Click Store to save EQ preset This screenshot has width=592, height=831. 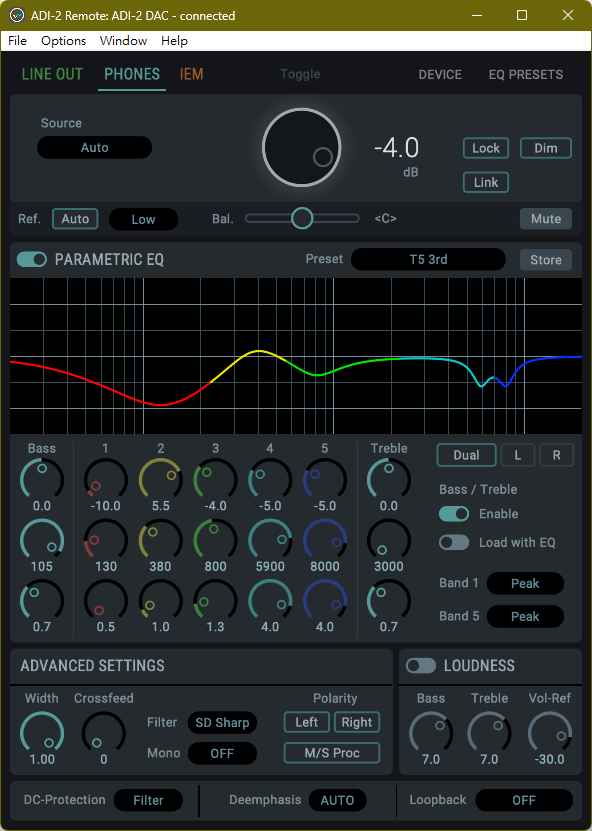pyautogui.click(x=546, y=260)
